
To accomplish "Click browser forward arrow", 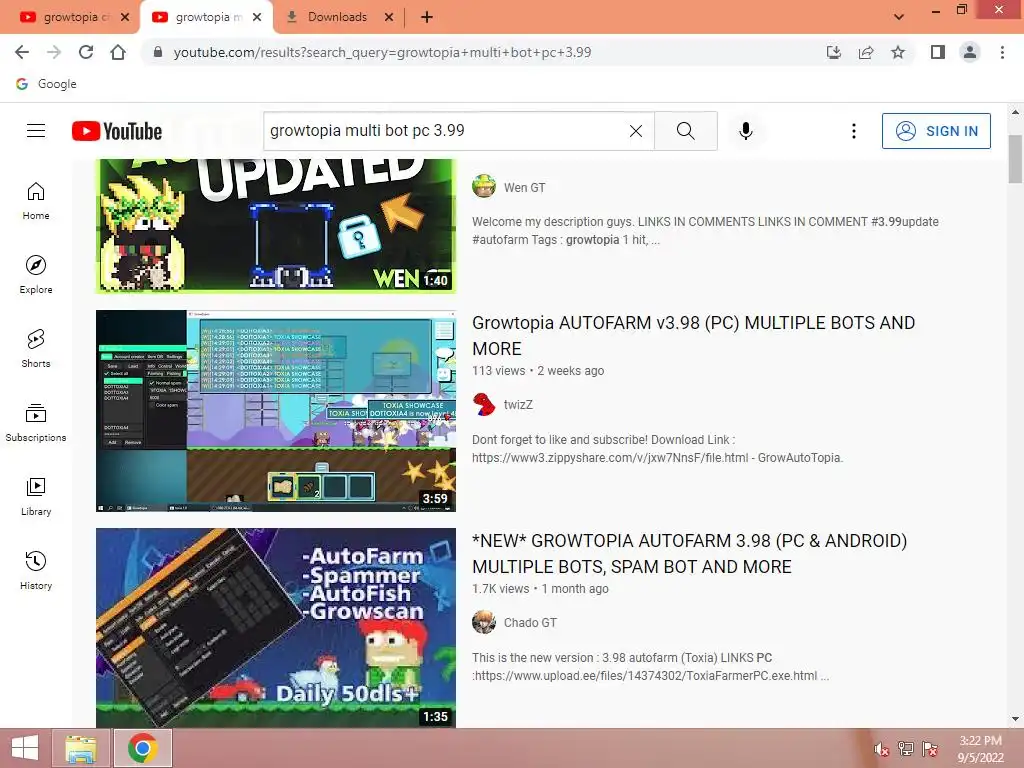I will point(54,52).
